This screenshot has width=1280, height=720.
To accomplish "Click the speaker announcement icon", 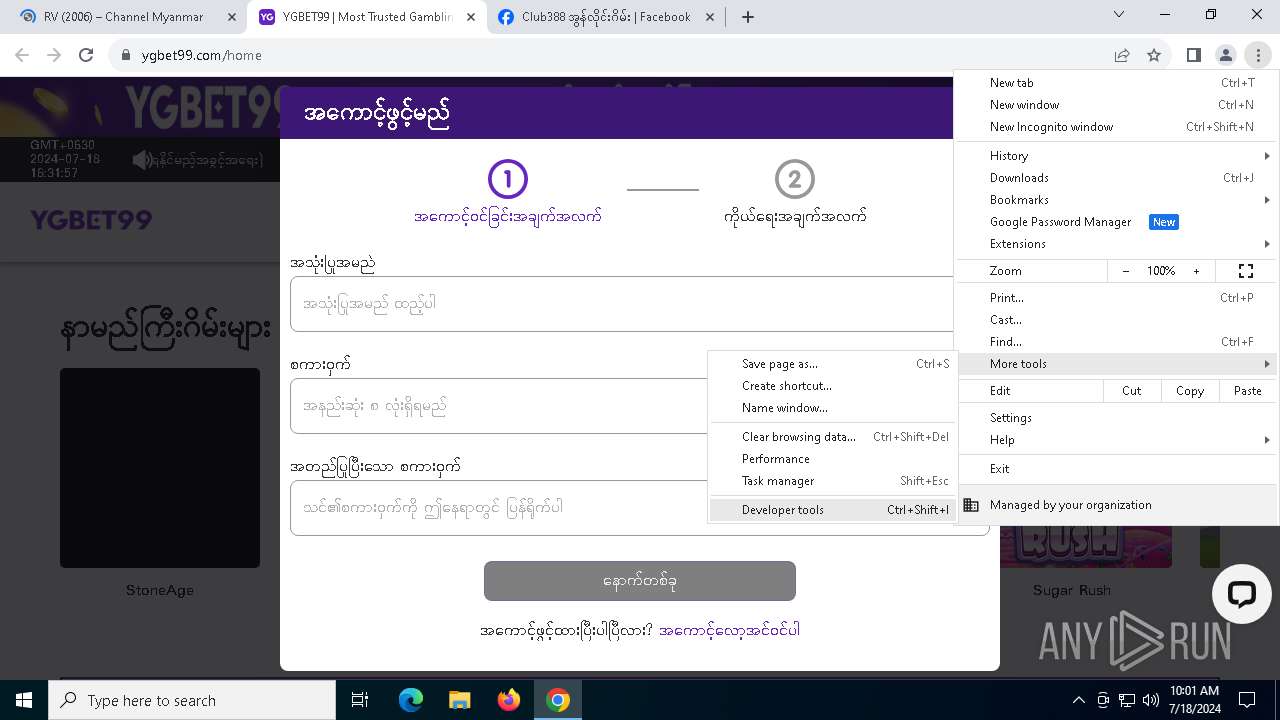I will pyautogui.click(x=142, y=160).
